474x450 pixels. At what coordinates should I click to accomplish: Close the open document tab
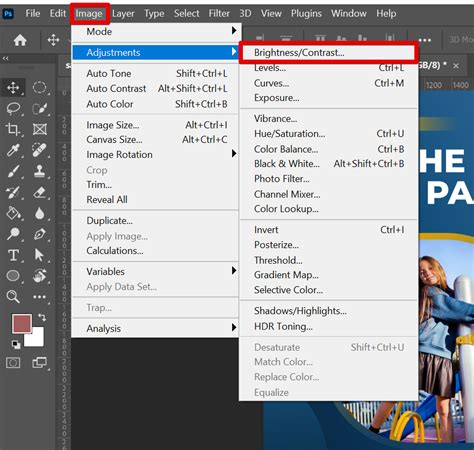tap(456, 66)
